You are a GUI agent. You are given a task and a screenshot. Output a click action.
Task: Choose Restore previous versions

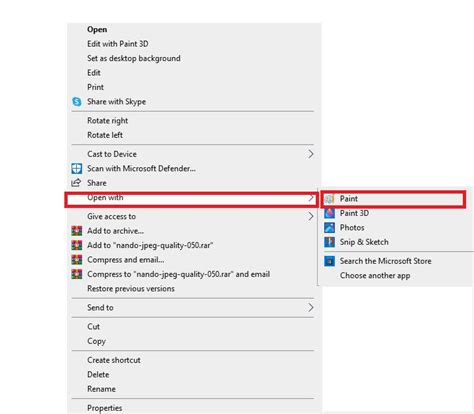point(131,288)
